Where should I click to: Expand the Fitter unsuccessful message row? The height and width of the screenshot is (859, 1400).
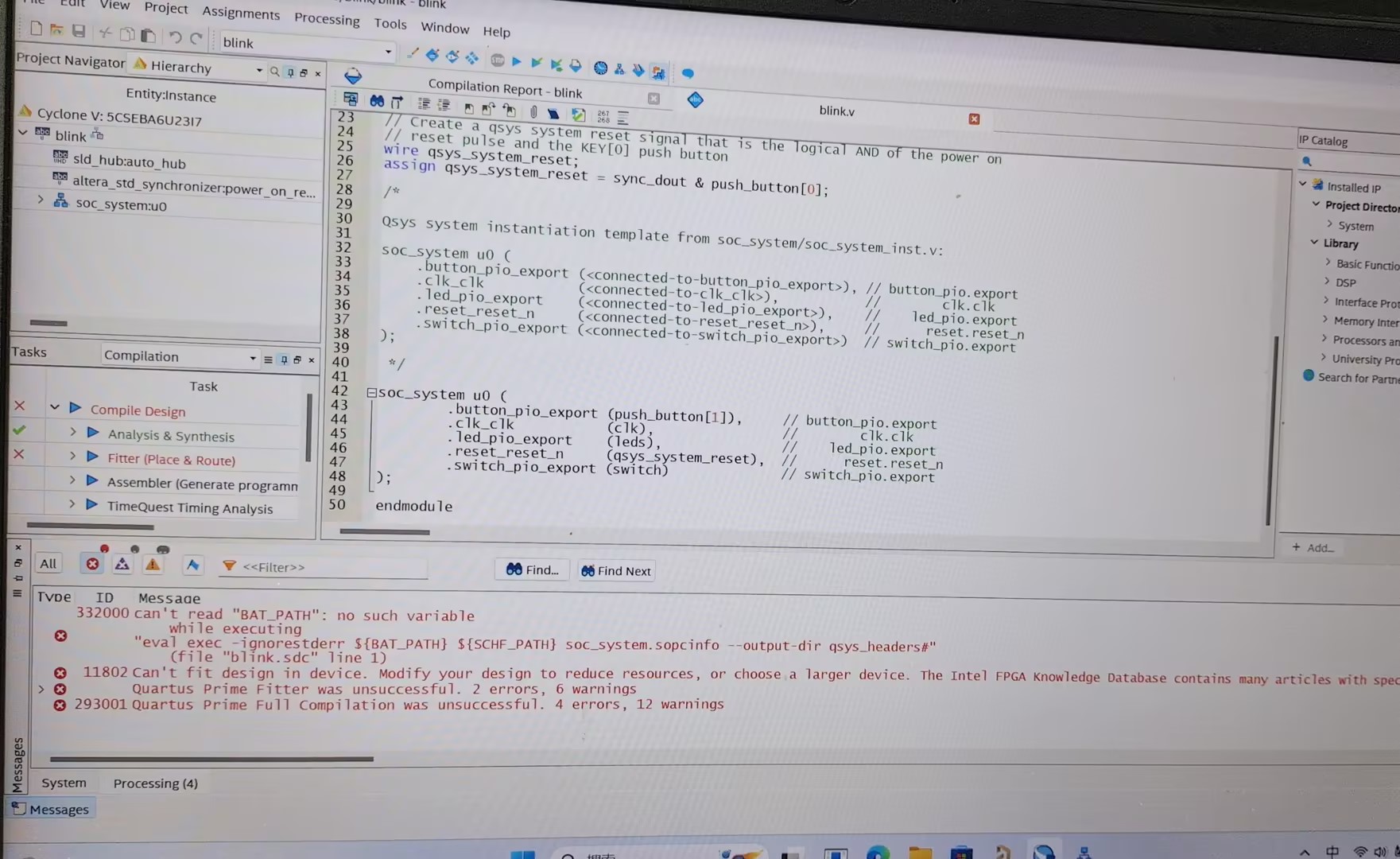coord(41,689)
